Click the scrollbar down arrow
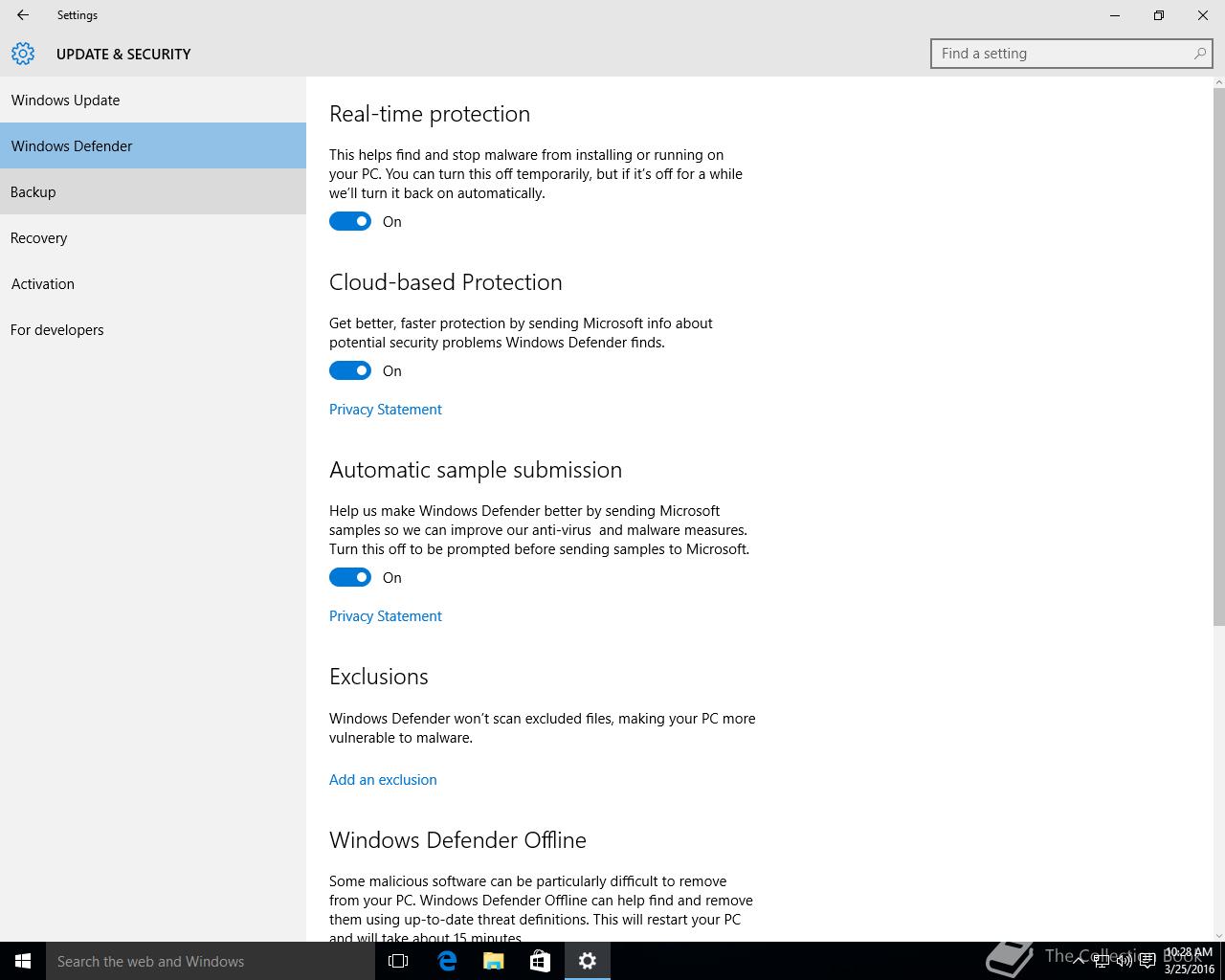Screen dimensions: 1225x980 (1218, 934)
